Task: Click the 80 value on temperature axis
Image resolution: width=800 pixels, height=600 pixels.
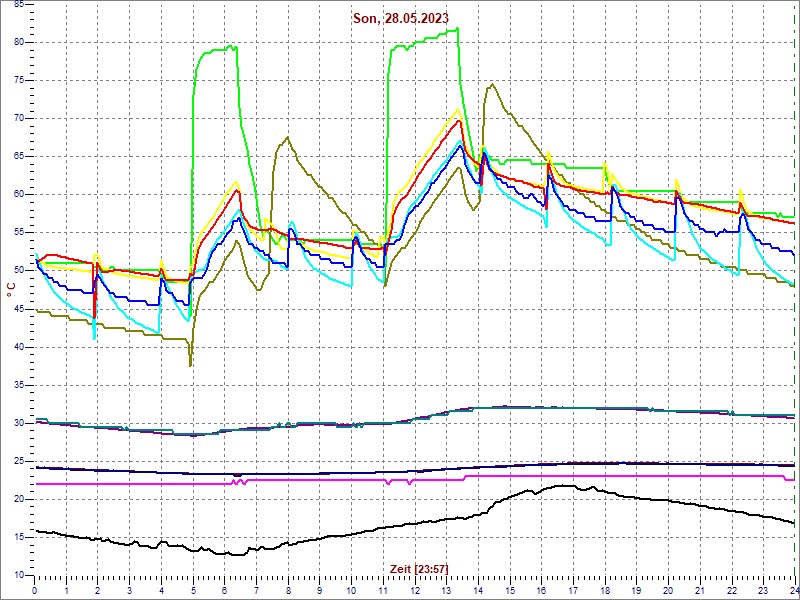Action: click(19, 42)
